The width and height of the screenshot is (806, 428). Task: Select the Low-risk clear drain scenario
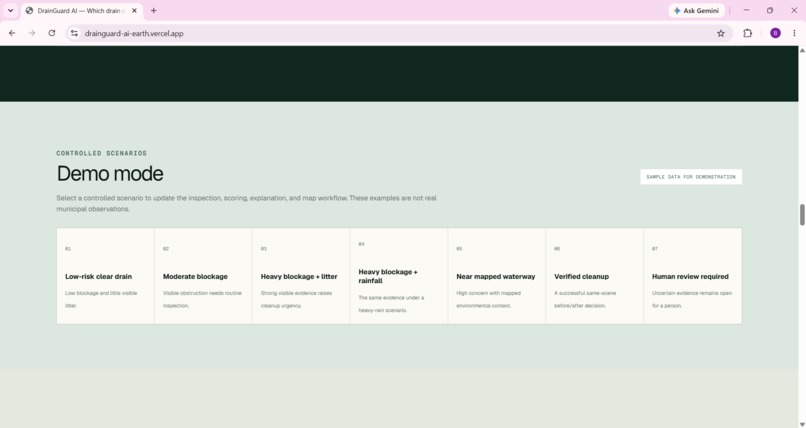click(105, 276)
